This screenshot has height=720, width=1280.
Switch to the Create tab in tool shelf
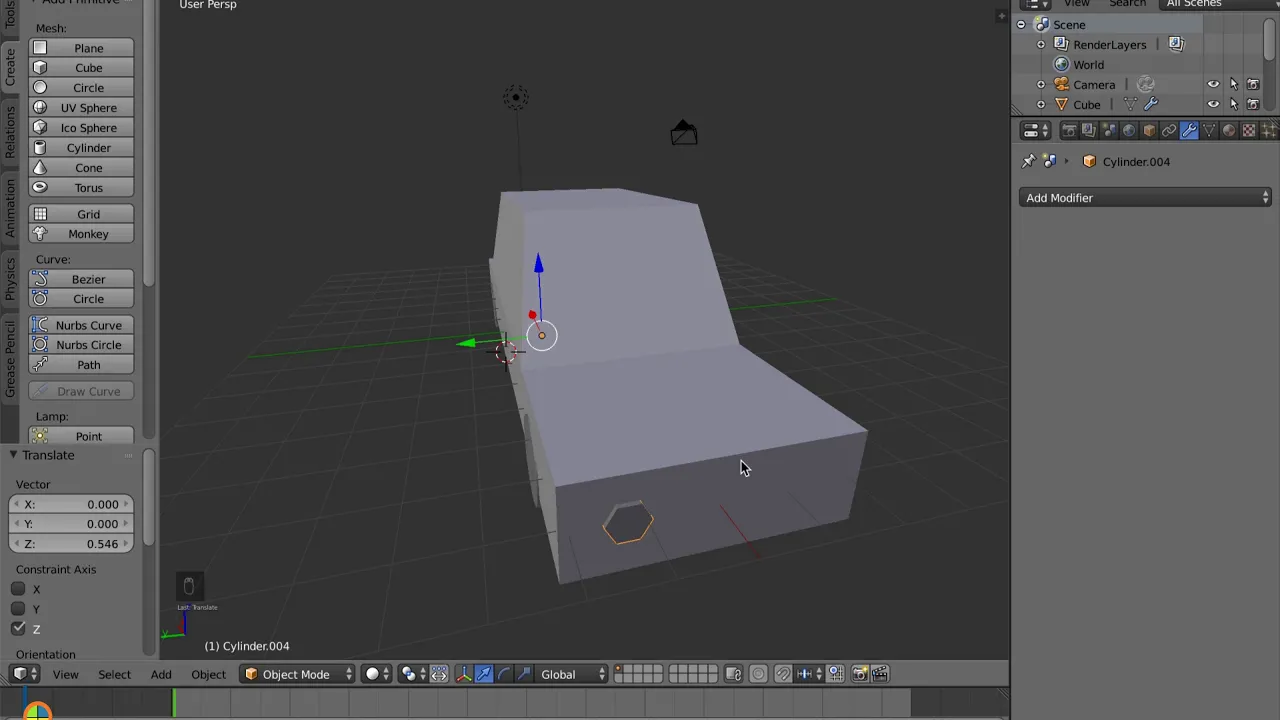pos(10,67)
